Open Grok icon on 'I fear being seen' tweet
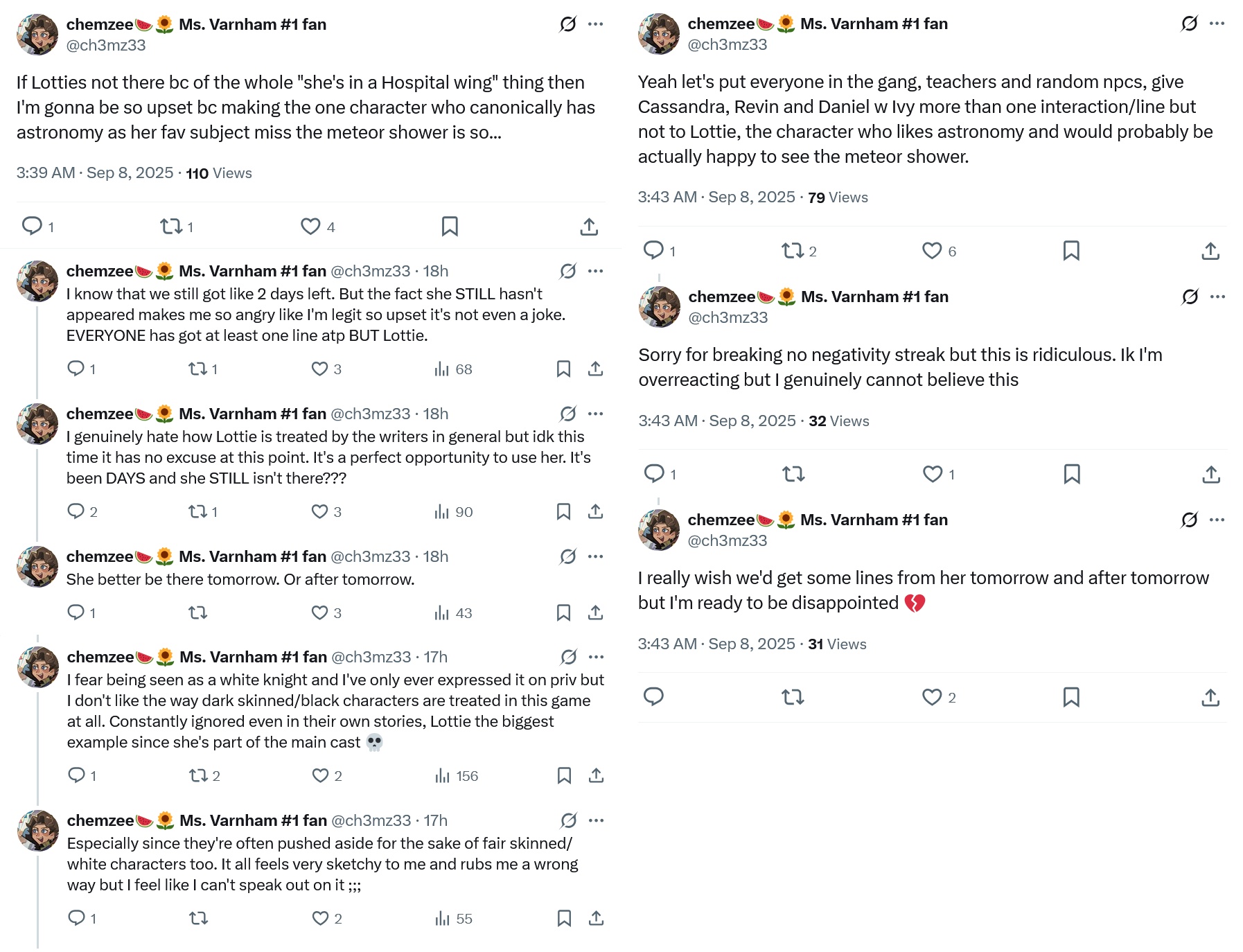 pyautogui.click(x=569, y=657)
